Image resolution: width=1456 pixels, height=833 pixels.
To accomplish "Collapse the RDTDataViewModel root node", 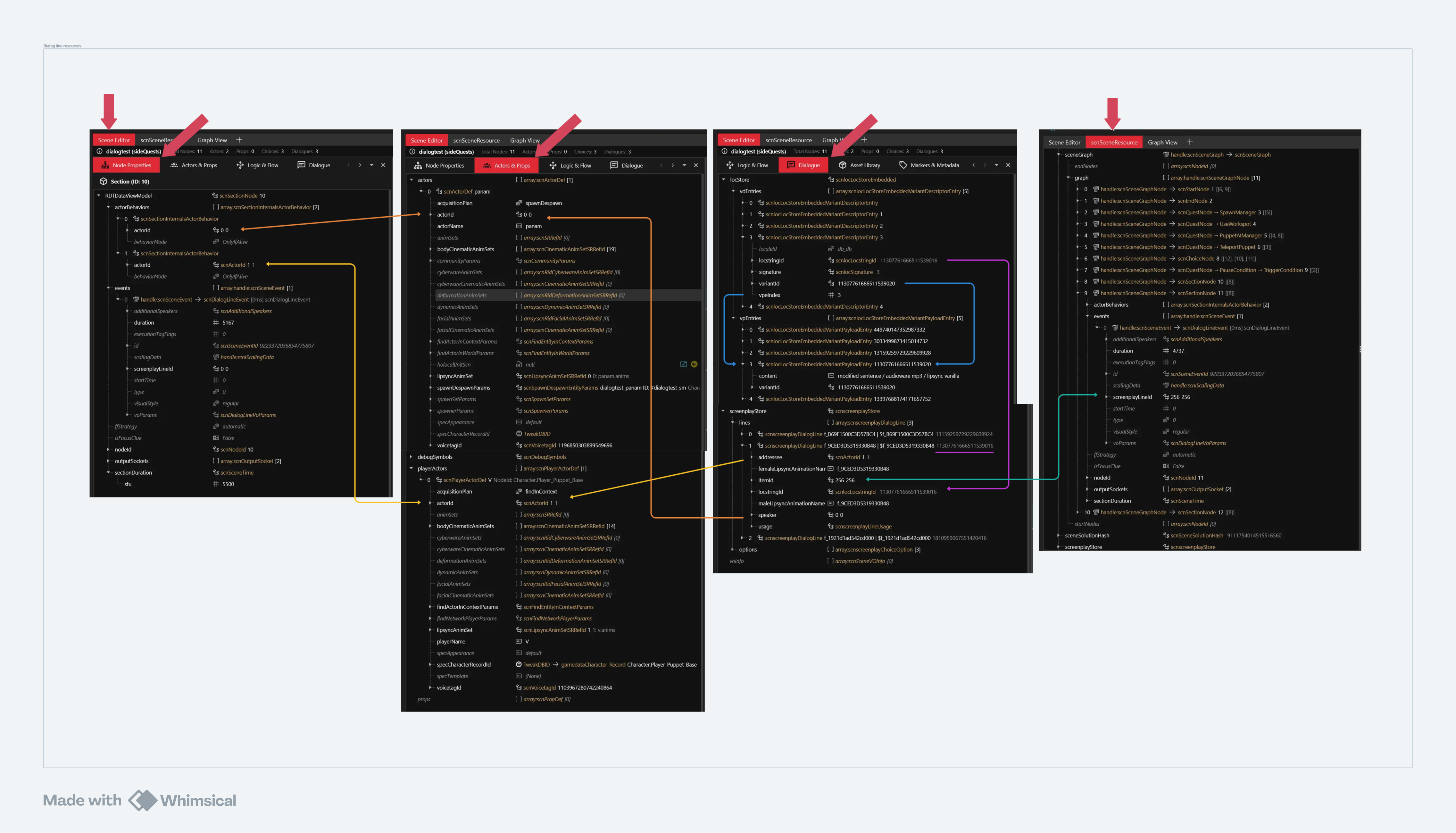I will (x=98, y=196).
